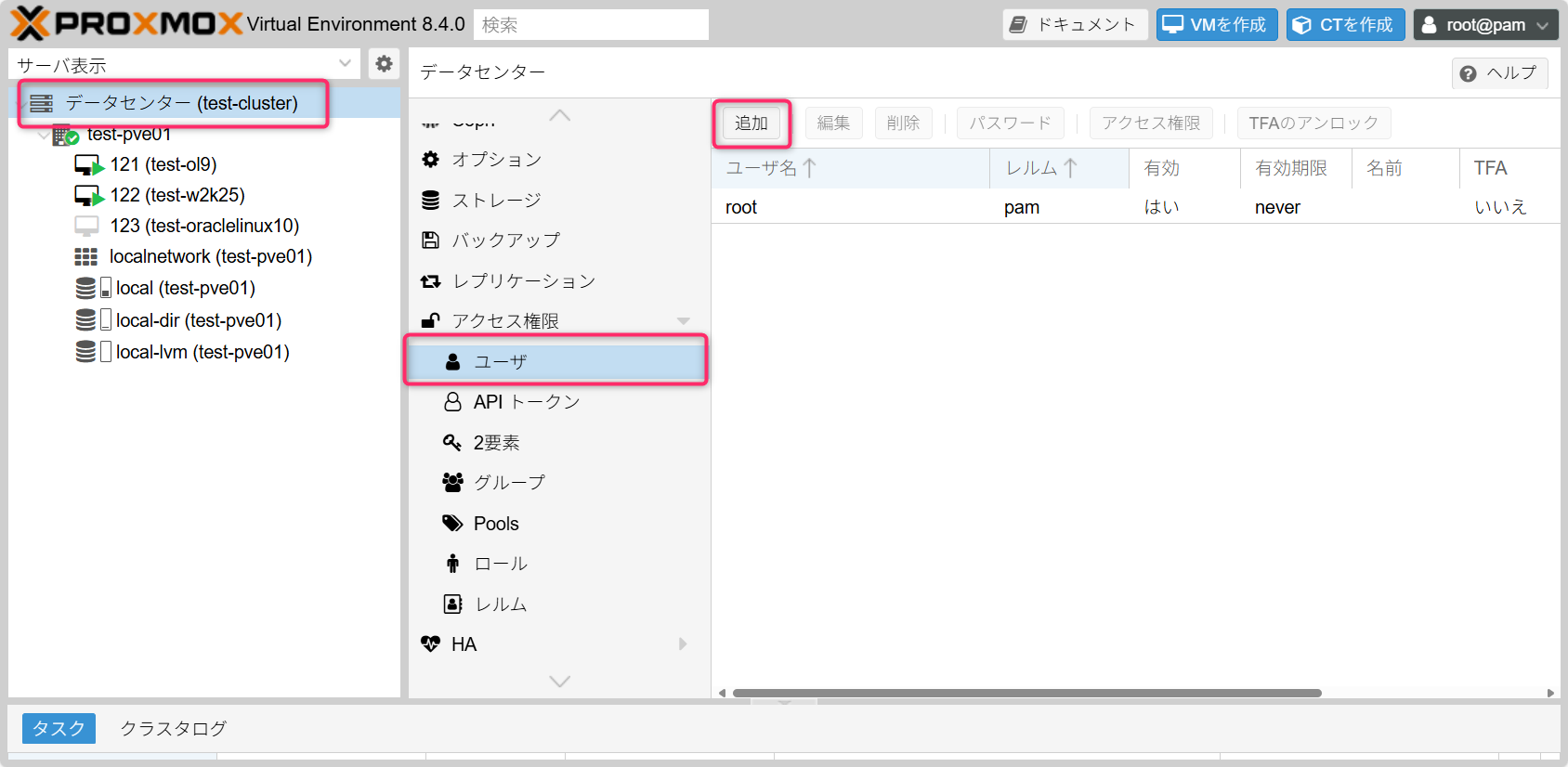1568x767 pixels.
Task: Select stopped VM 123 monitor icon
Action: [x=86, y=226]
